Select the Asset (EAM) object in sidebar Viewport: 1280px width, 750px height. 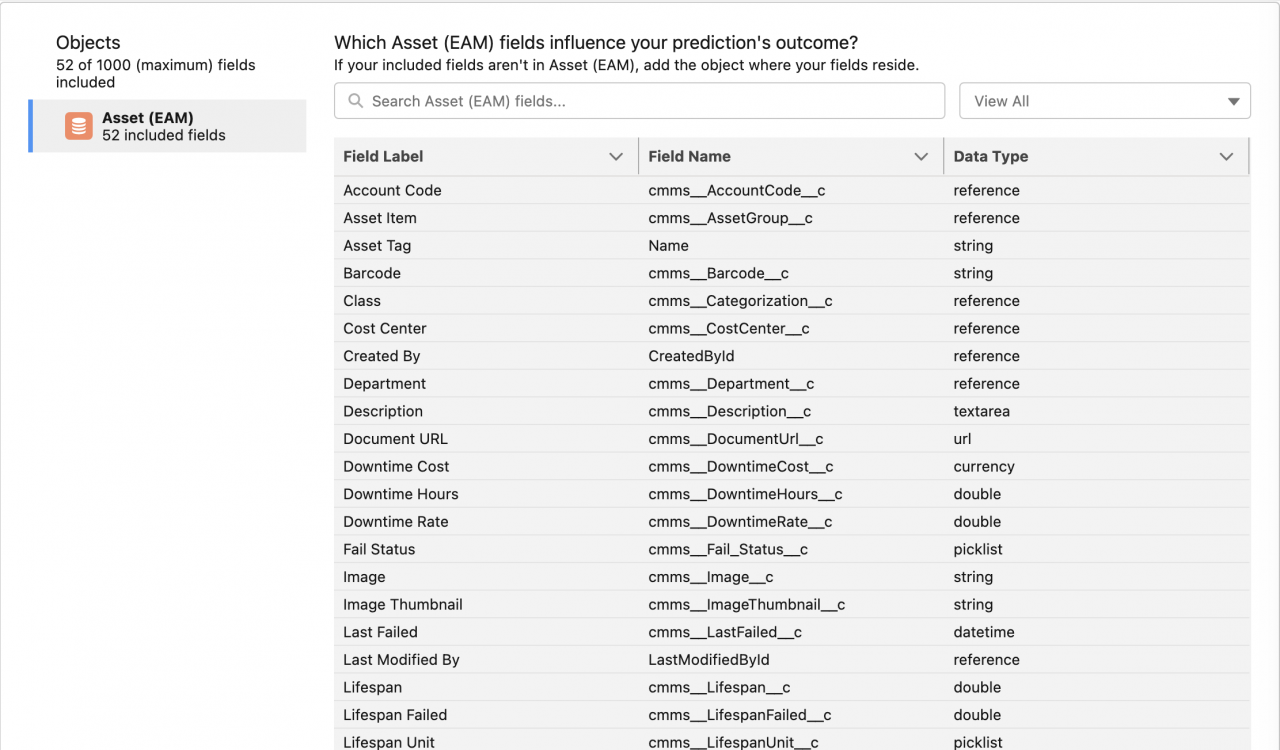pos(168,126)
